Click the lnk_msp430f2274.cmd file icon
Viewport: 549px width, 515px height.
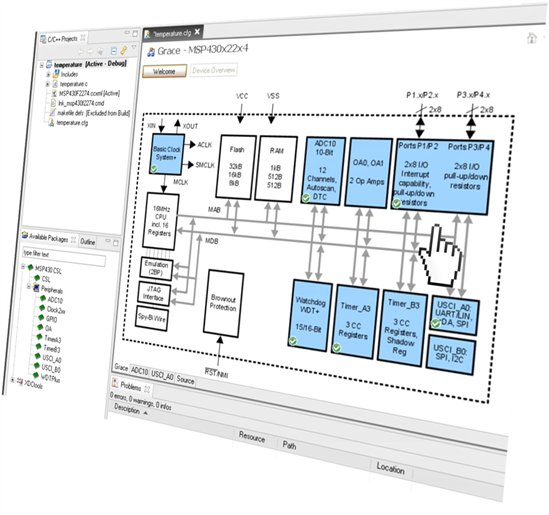coord(53,103)
